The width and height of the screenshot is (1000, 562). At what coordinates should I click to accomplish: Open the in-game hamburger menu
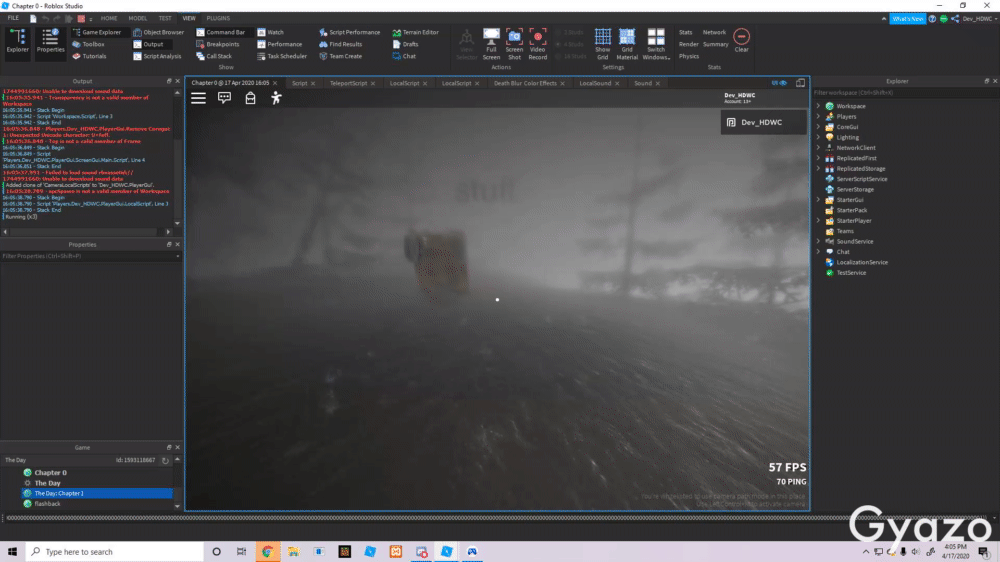(x=198, y=98)
